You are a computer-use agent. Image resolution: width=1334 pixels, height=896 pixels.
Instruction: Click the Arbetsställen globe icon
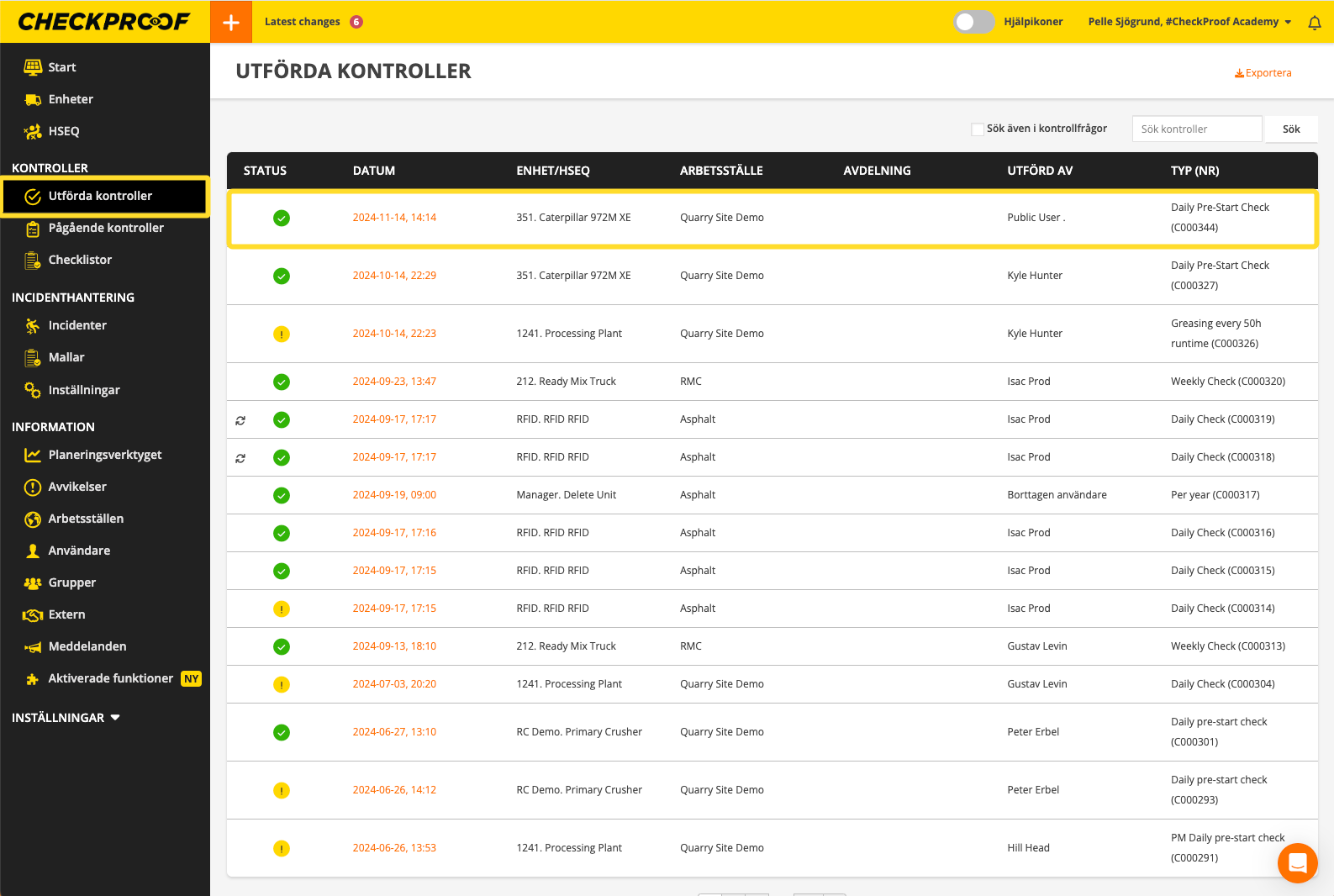pos(33,519)
